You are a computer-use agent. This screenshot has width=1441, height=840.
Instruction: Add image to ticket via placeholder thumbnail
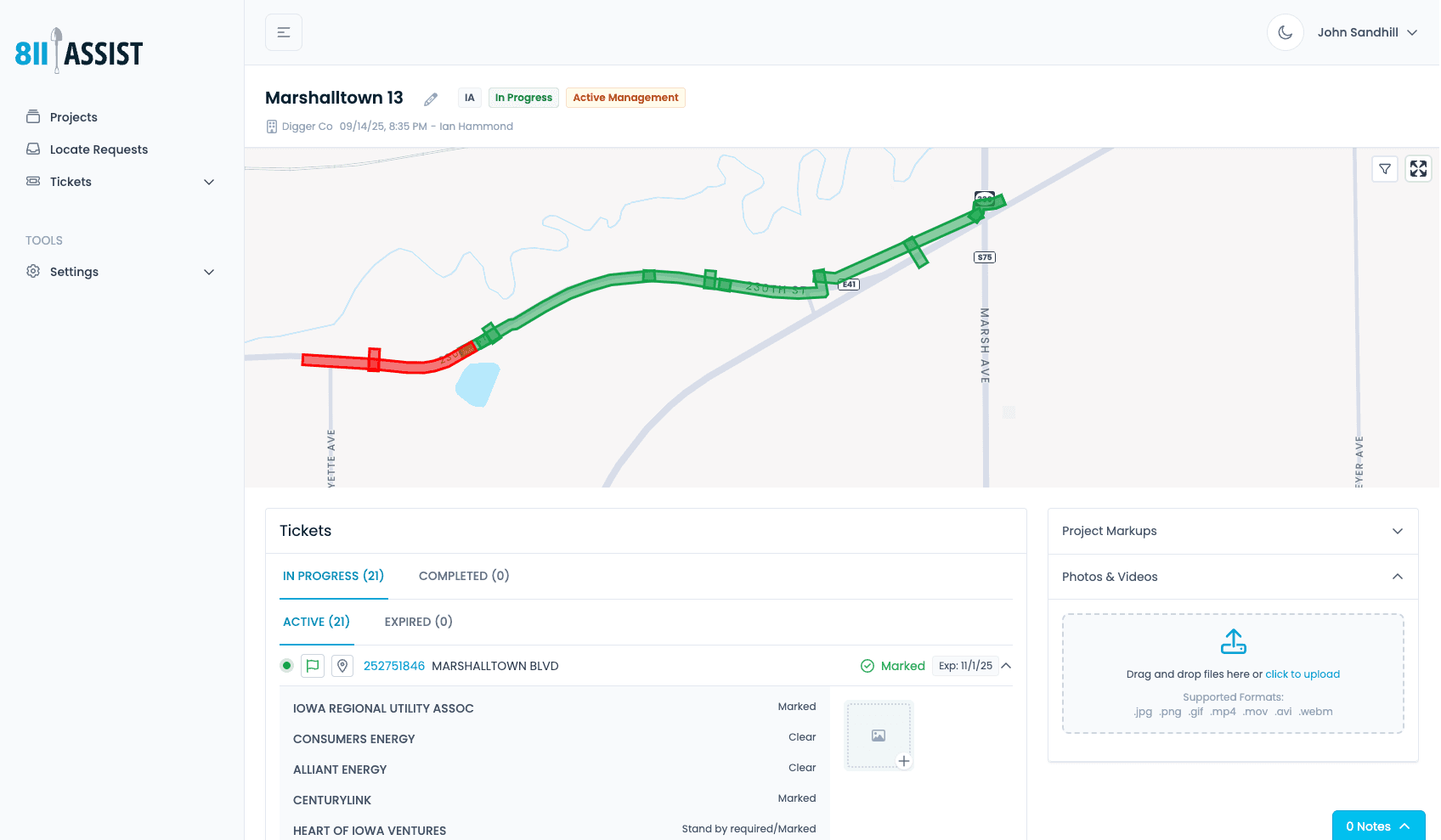pos(879,736)
